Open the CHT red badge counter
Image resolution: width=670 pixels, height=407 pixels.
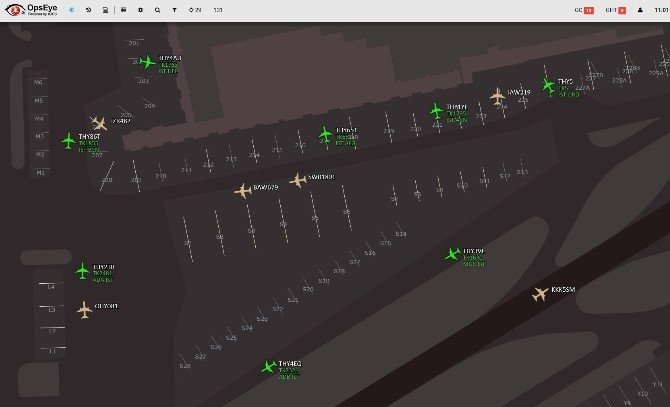click(x=622, y=10)
